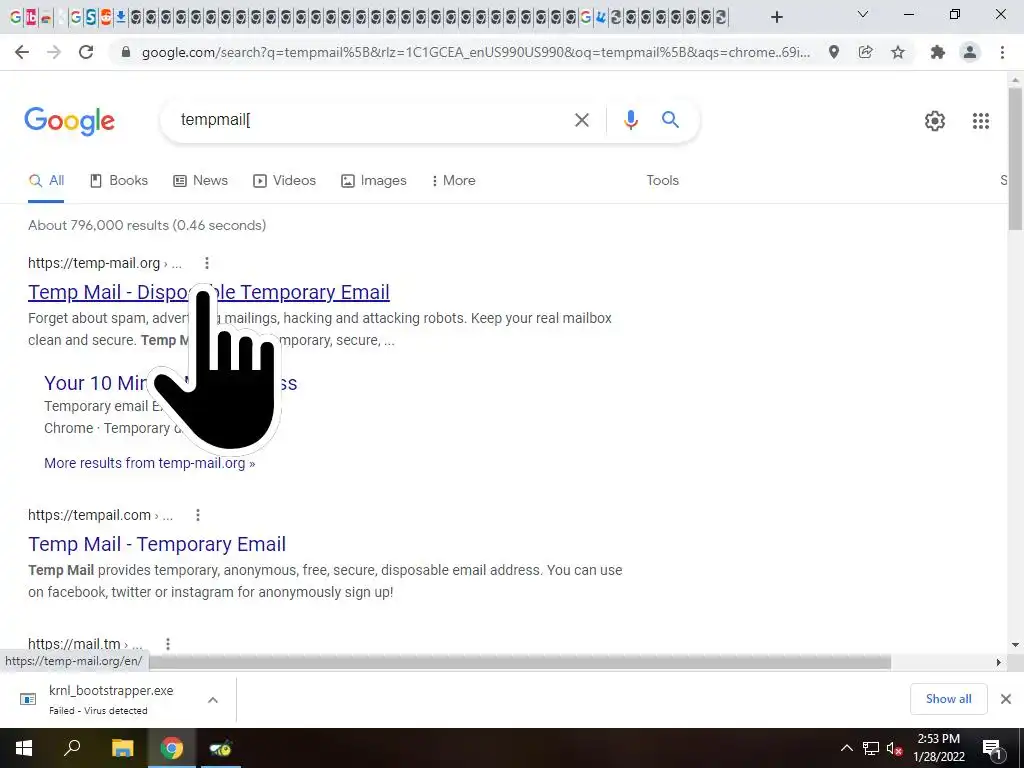Viewport: 1024px width, 768px height.
Task: Go to Google homepage logo
Action: pyautogui.click(x=69, y=121)
